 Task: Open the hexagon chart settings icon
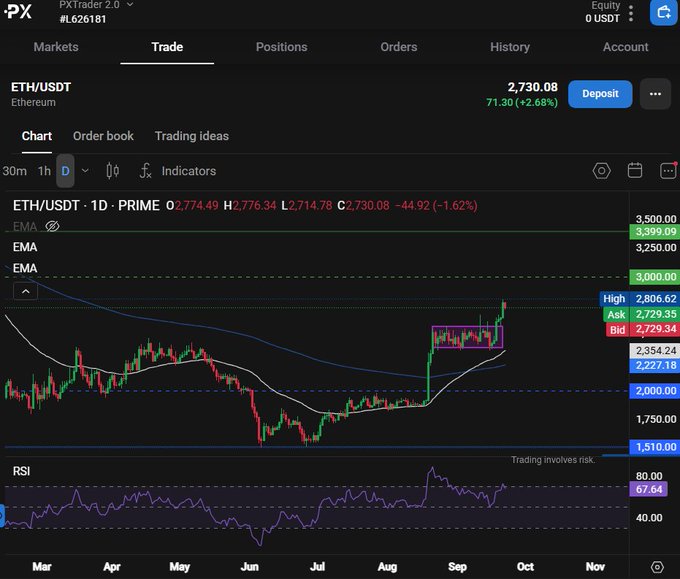(602, 171)
